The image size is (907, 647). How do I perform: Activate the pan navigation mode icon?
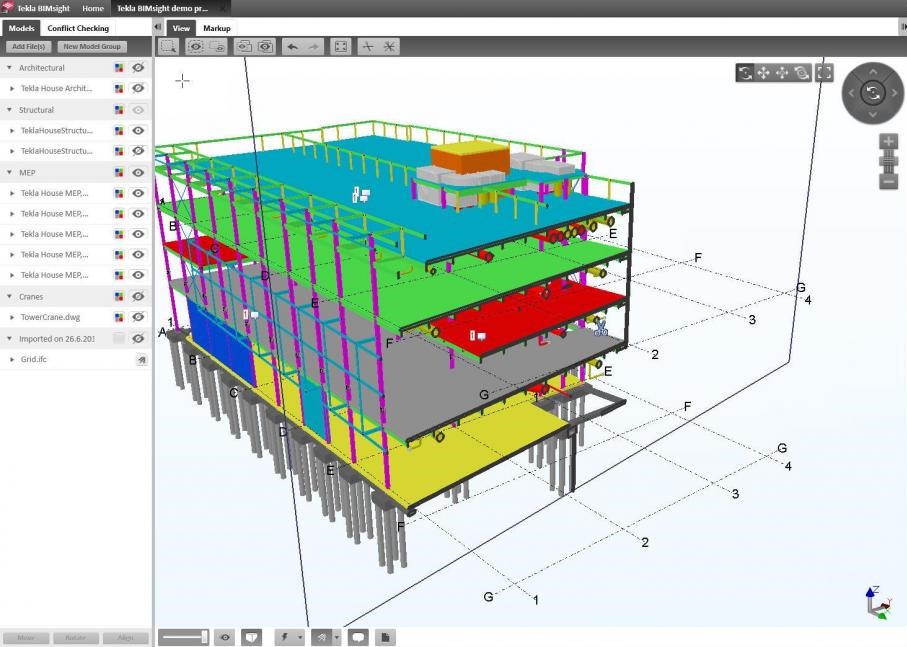pos(764,73)
